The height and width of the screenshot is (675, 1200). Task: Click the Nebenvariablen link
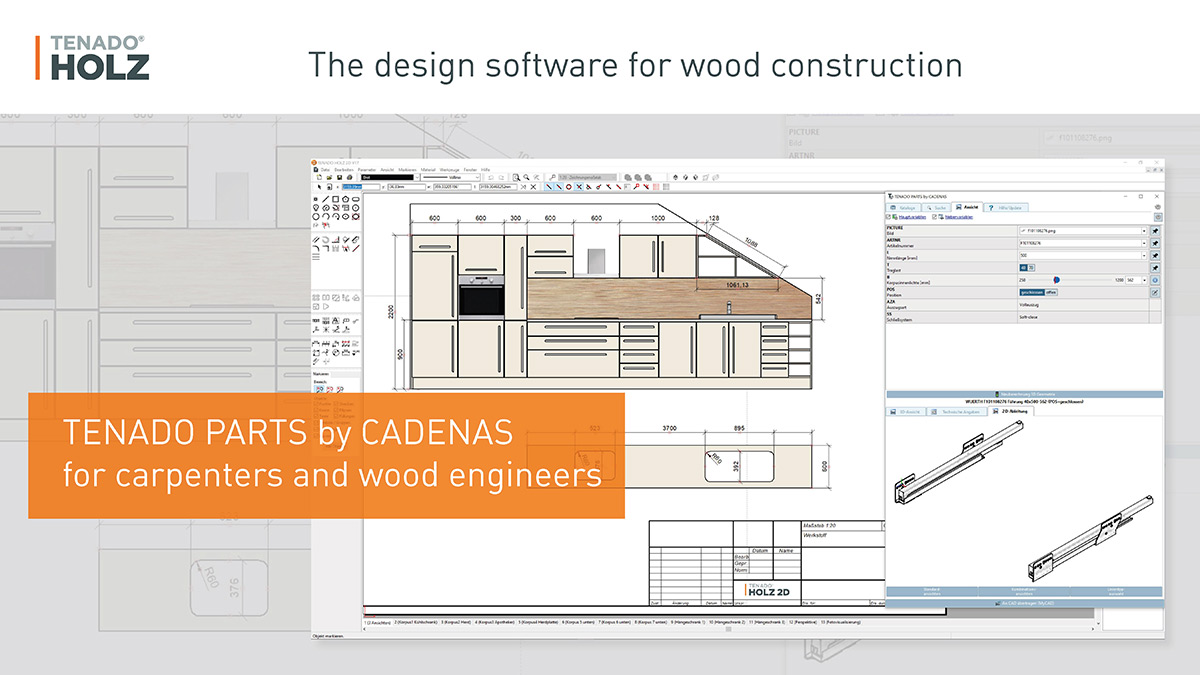[959, 217]
